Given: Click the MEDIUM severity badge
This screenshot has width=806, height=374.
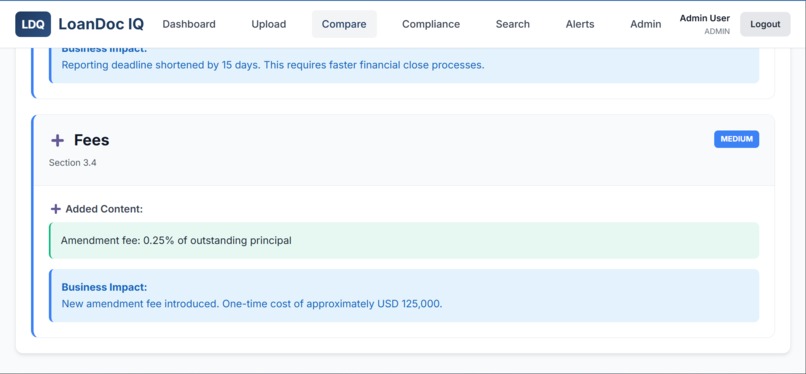Looking at the screenshot, I should (736, 139).
